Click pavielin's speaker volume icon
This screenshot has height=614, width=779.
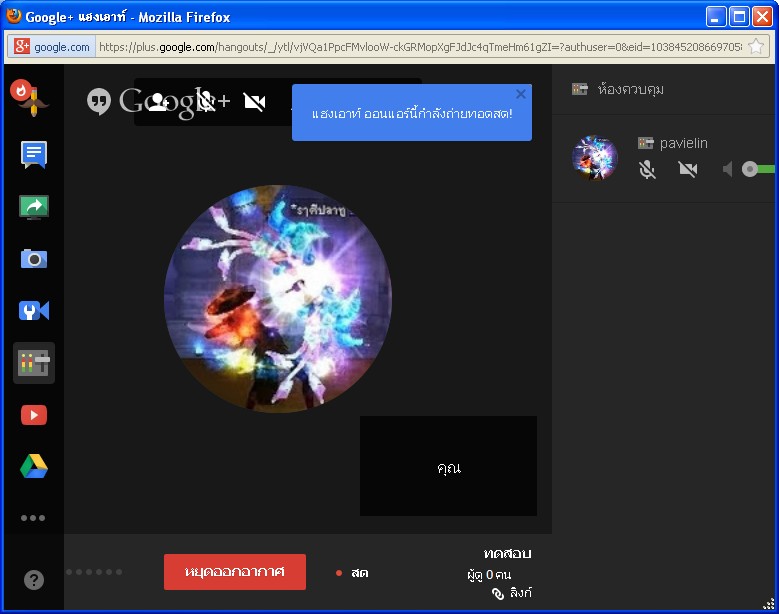click(727, 169)
